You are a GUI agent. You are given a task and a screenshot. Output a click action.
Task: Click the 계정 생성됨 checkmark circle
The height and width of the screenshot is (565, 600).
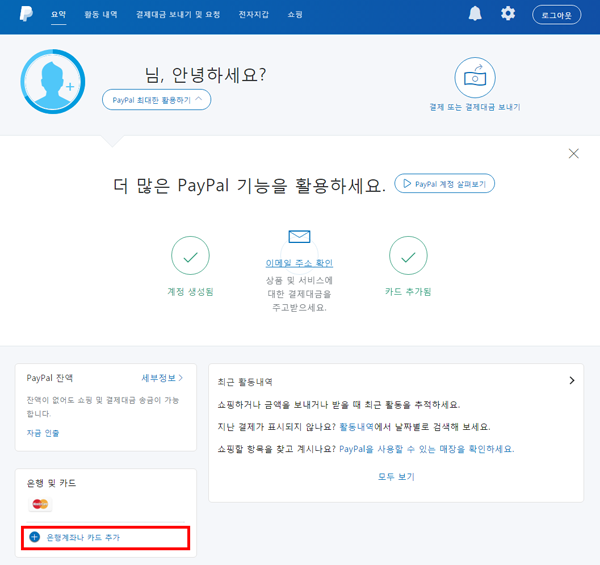[190, 255]
